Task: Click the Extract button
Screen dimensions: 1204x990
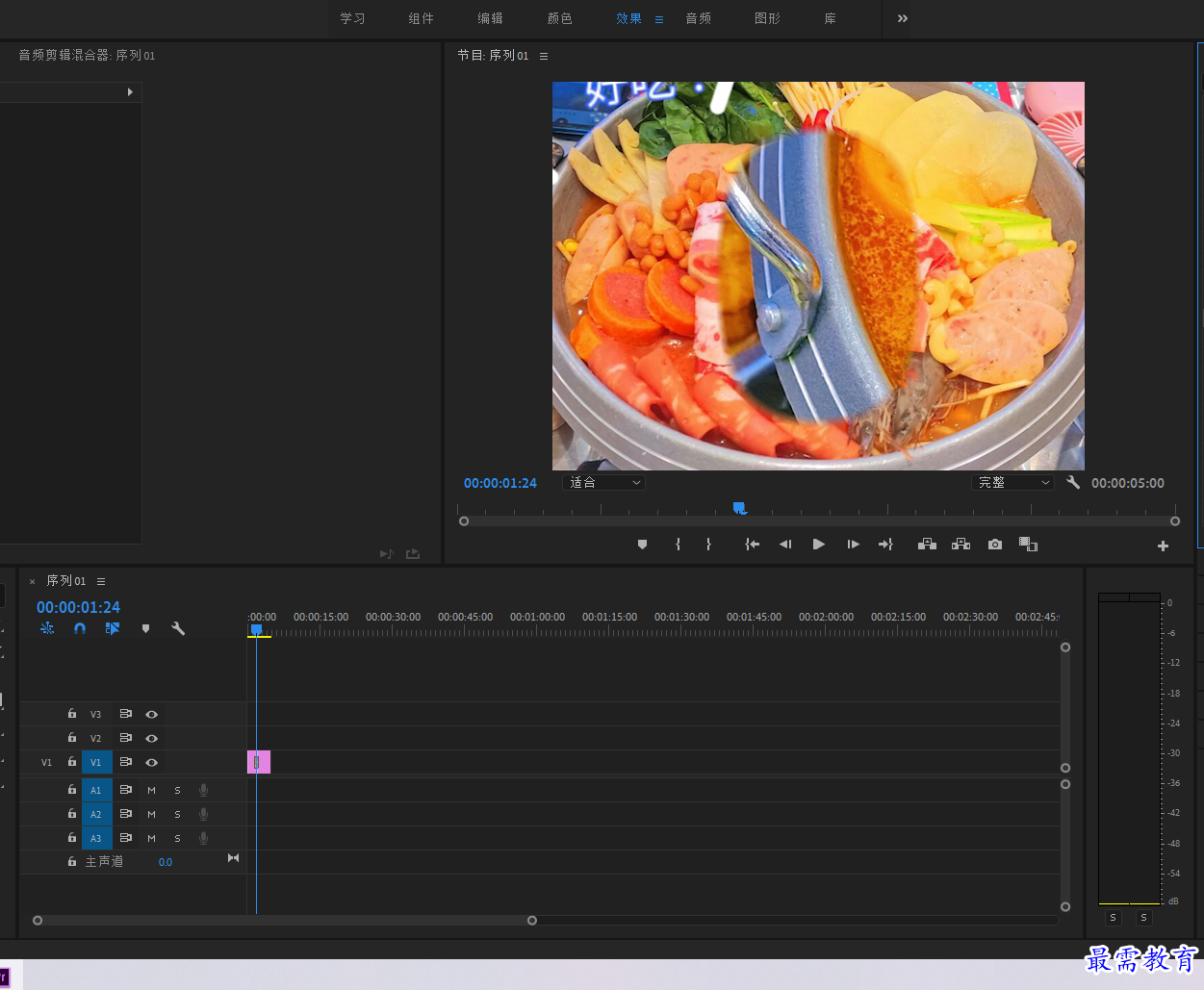Action: (x=961, y=545)
